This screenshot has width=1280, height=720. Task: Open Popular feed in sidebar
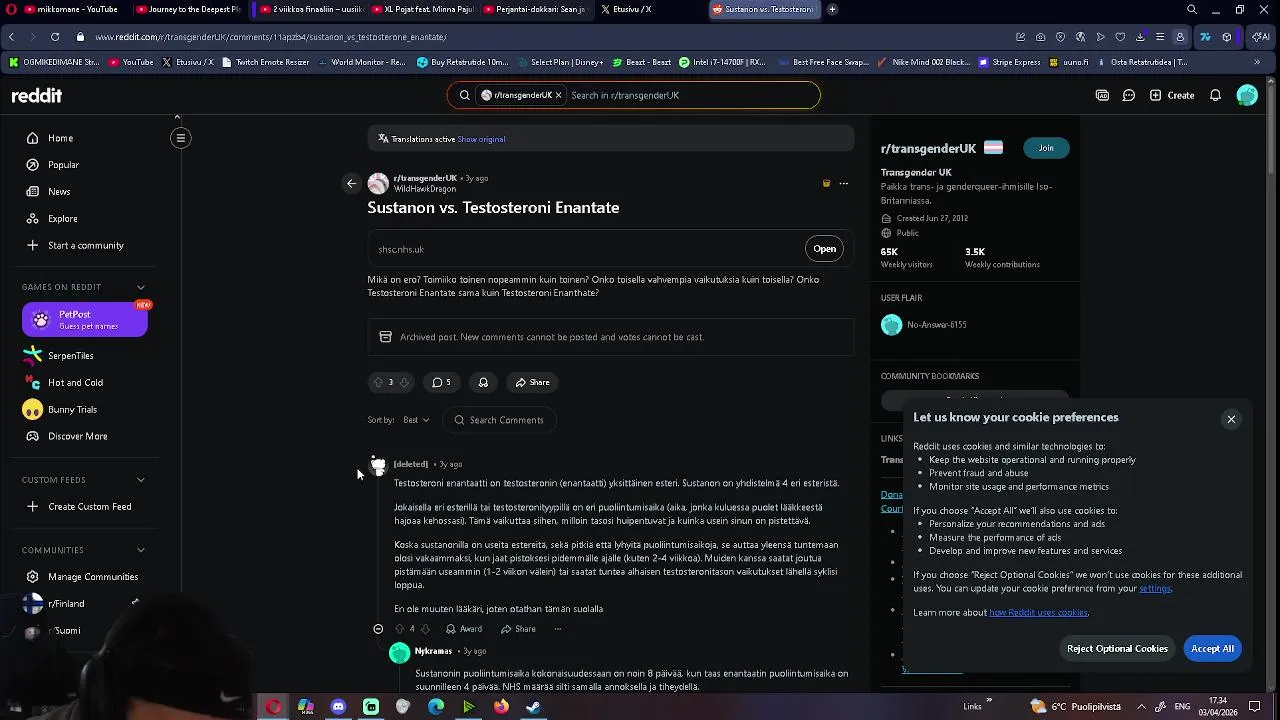[x=63, y=165]
